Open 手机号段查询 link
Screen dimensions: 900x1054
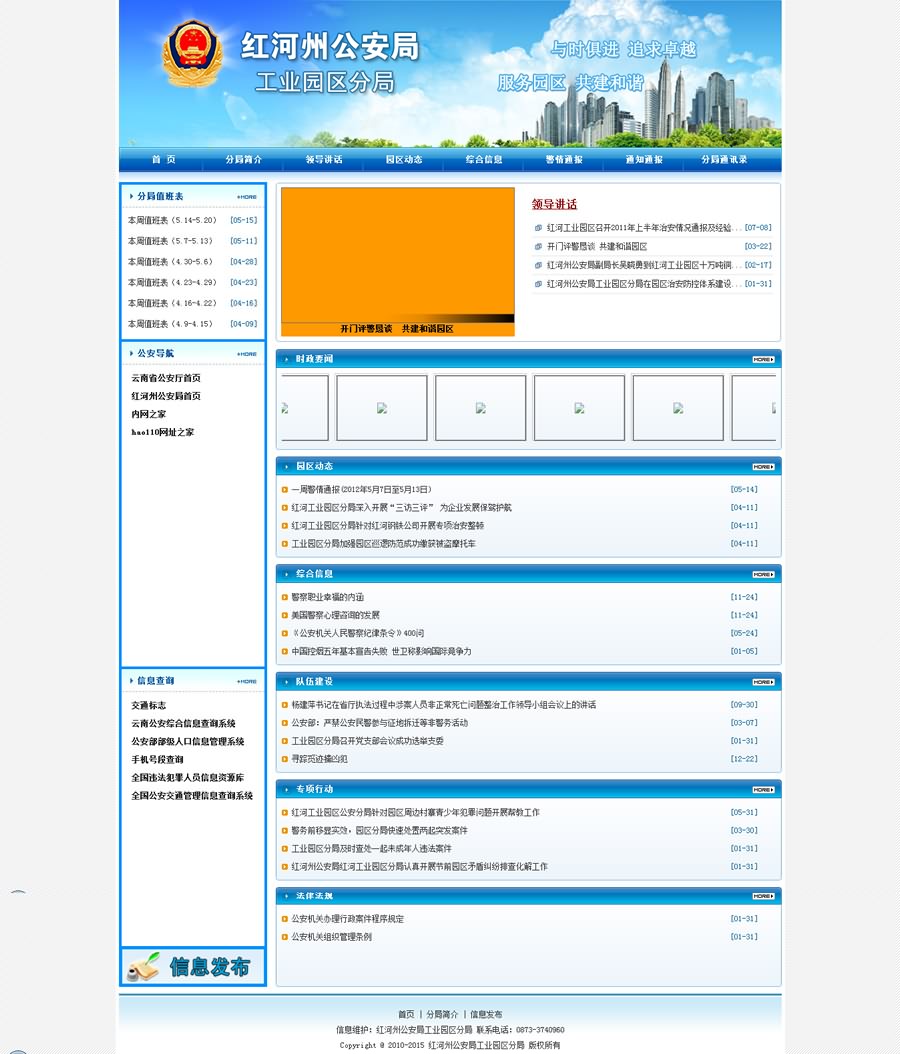(x=157, y=760)
